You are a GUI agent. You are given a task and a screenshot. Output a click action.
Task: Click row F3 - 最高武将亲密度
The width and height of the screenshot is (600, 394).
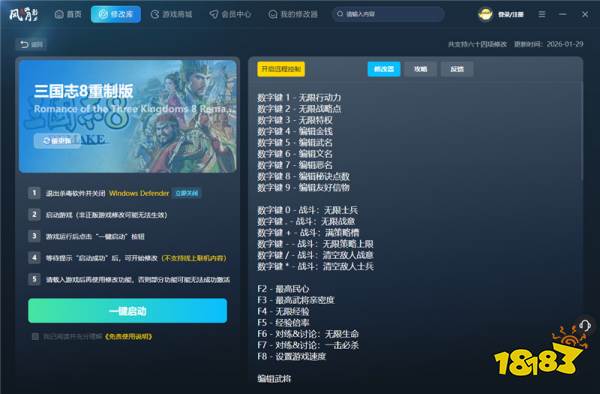point(296,300)
